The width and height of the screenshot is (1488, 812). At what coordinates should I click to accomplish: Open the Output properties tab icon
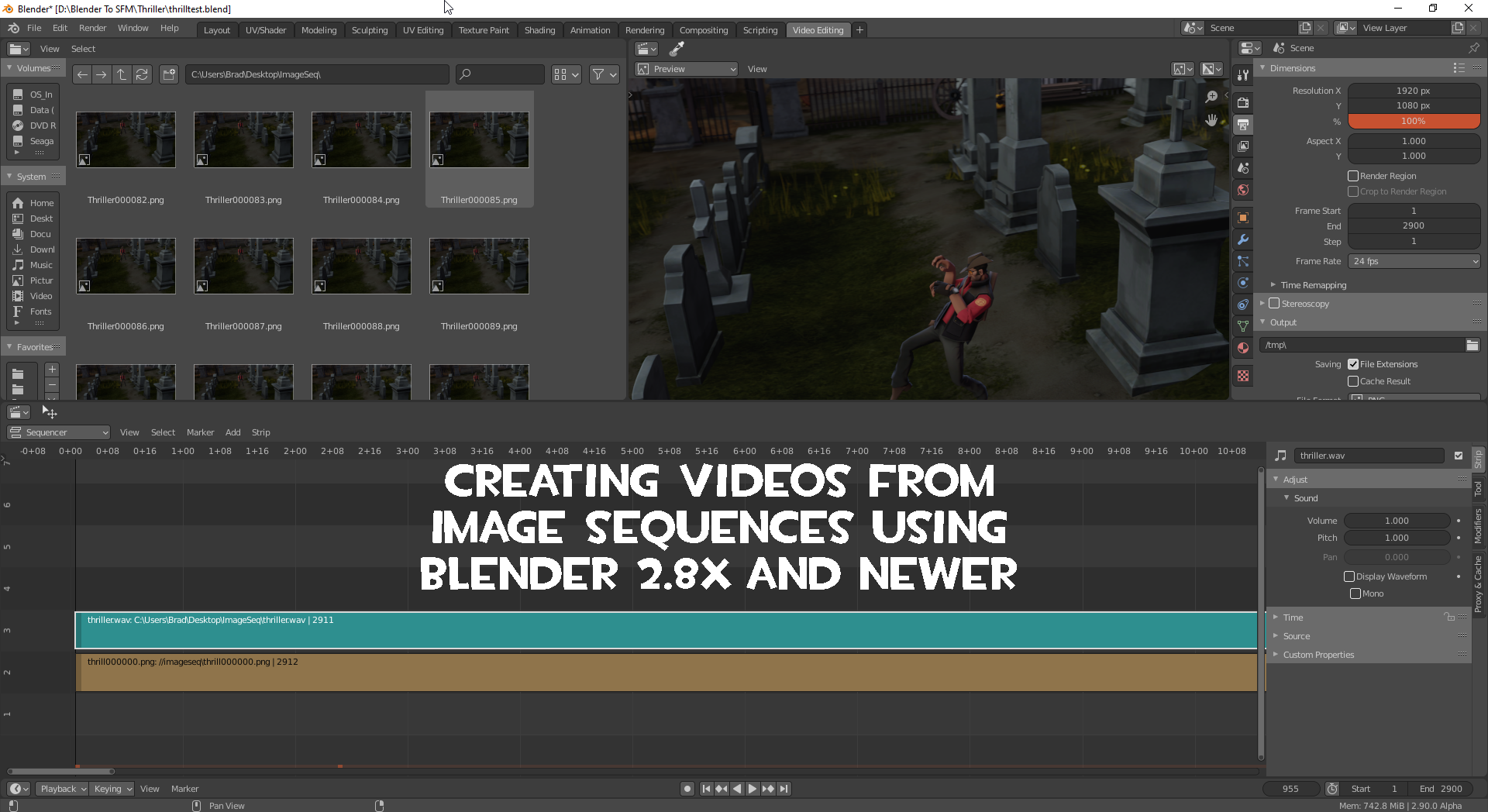tap(1243, 124)
